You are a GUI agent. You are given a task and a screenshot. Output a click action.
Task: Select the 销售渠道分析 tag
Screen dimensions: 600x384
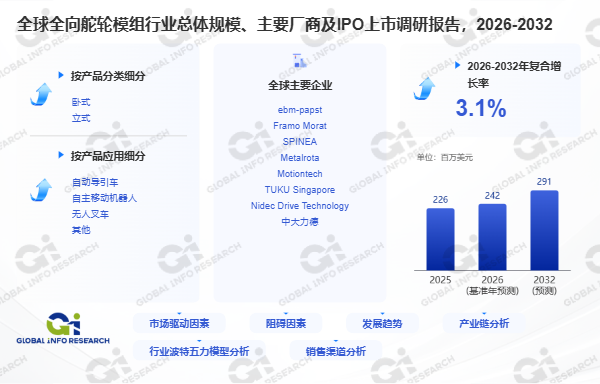tap(336, 351)
